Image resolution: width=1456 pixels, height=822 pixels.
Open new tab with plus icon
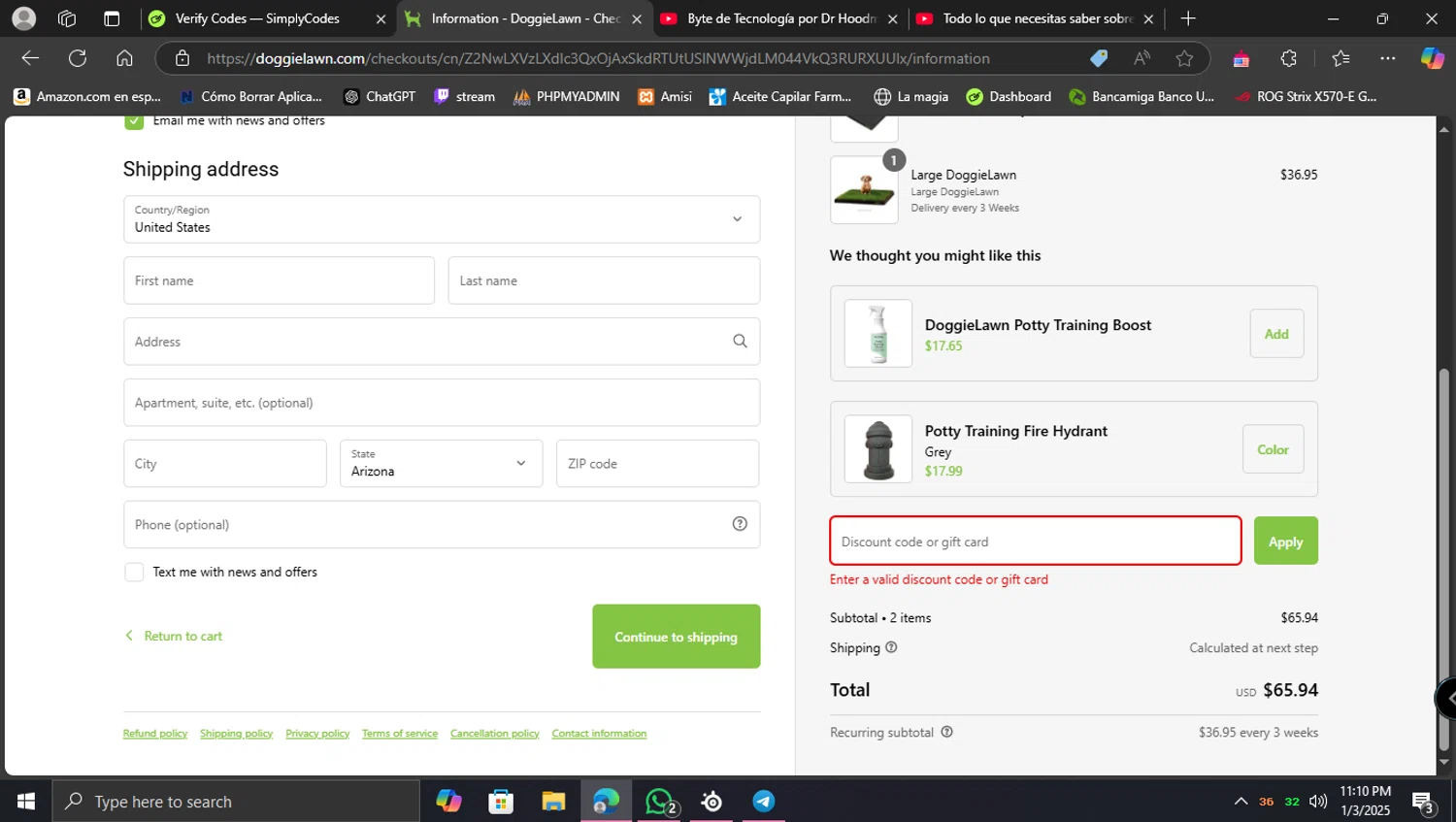click(1188, 18)
